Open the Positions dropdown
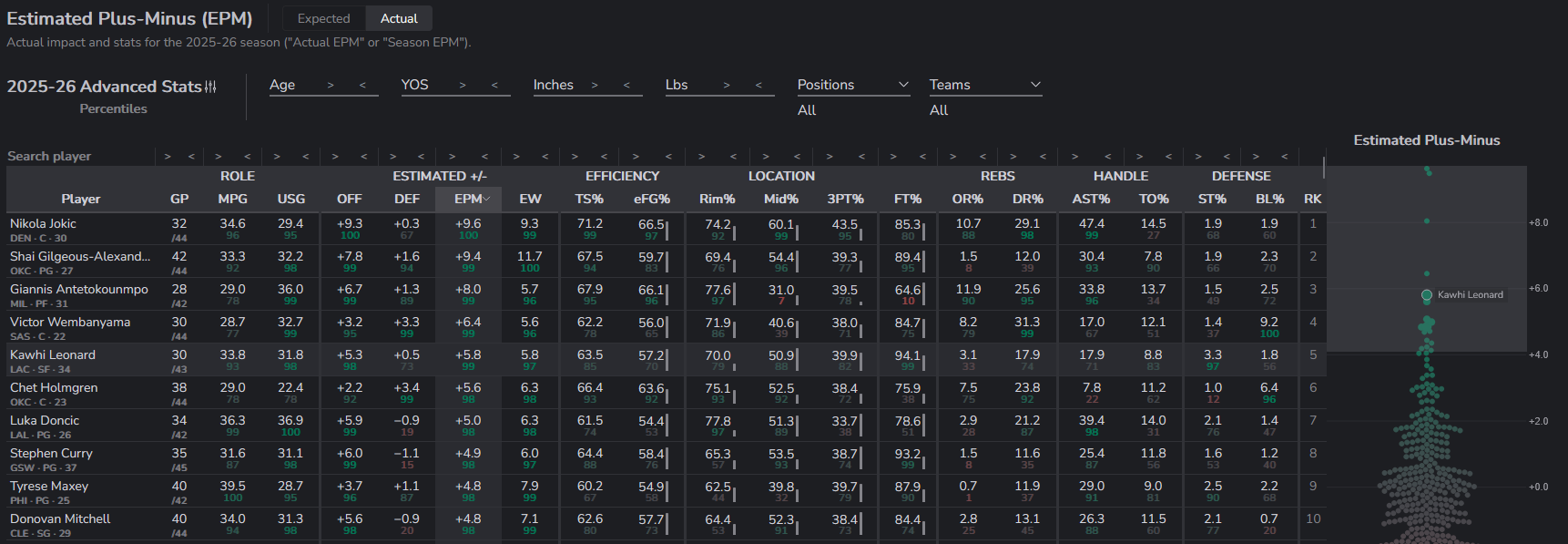This screenshot has height=544, width=1568. pyautogui.click(x=854, y=85)
